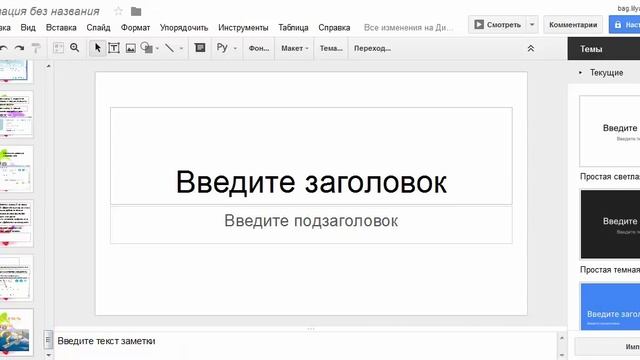Select the line drawing tool
Viewport: 640px width, 360px height.
[169, 48]
